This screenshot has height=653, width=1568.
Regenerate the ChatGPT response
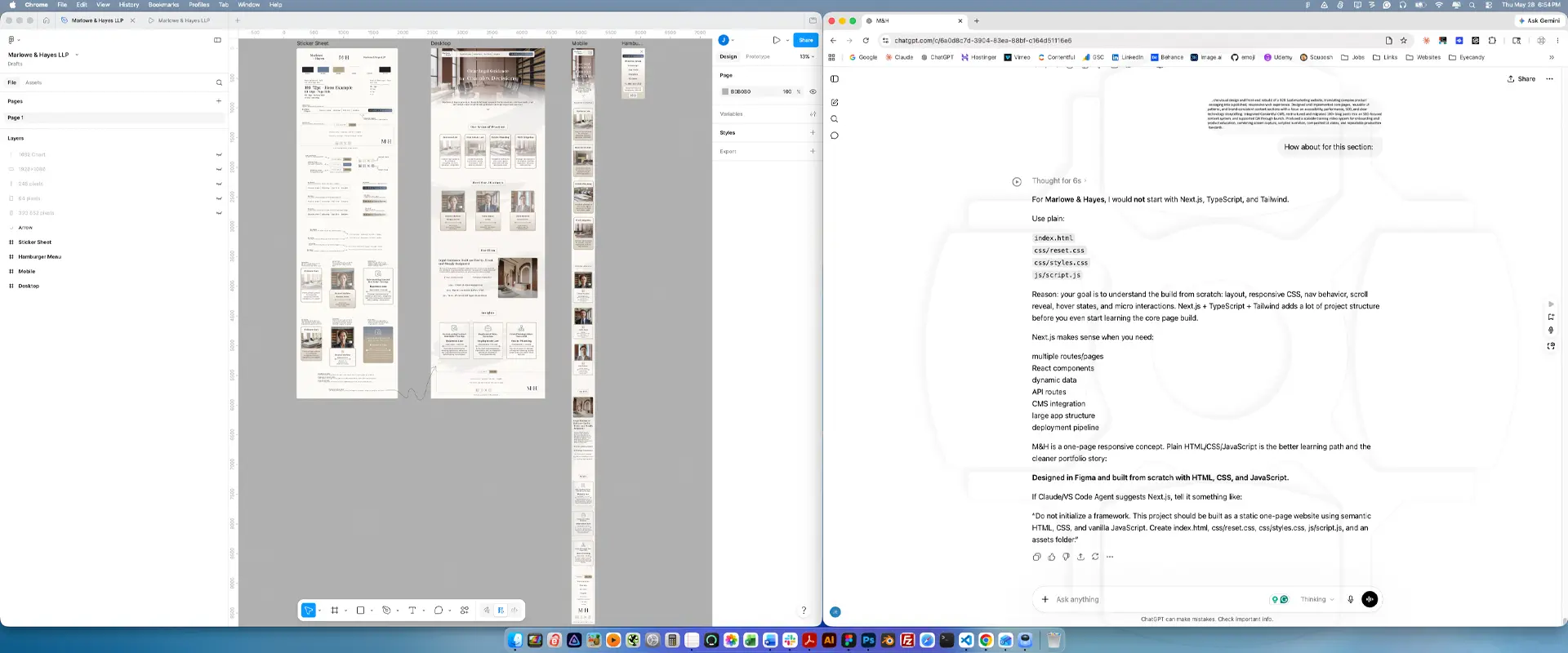pyautogui.click(x=1095, y=557)
